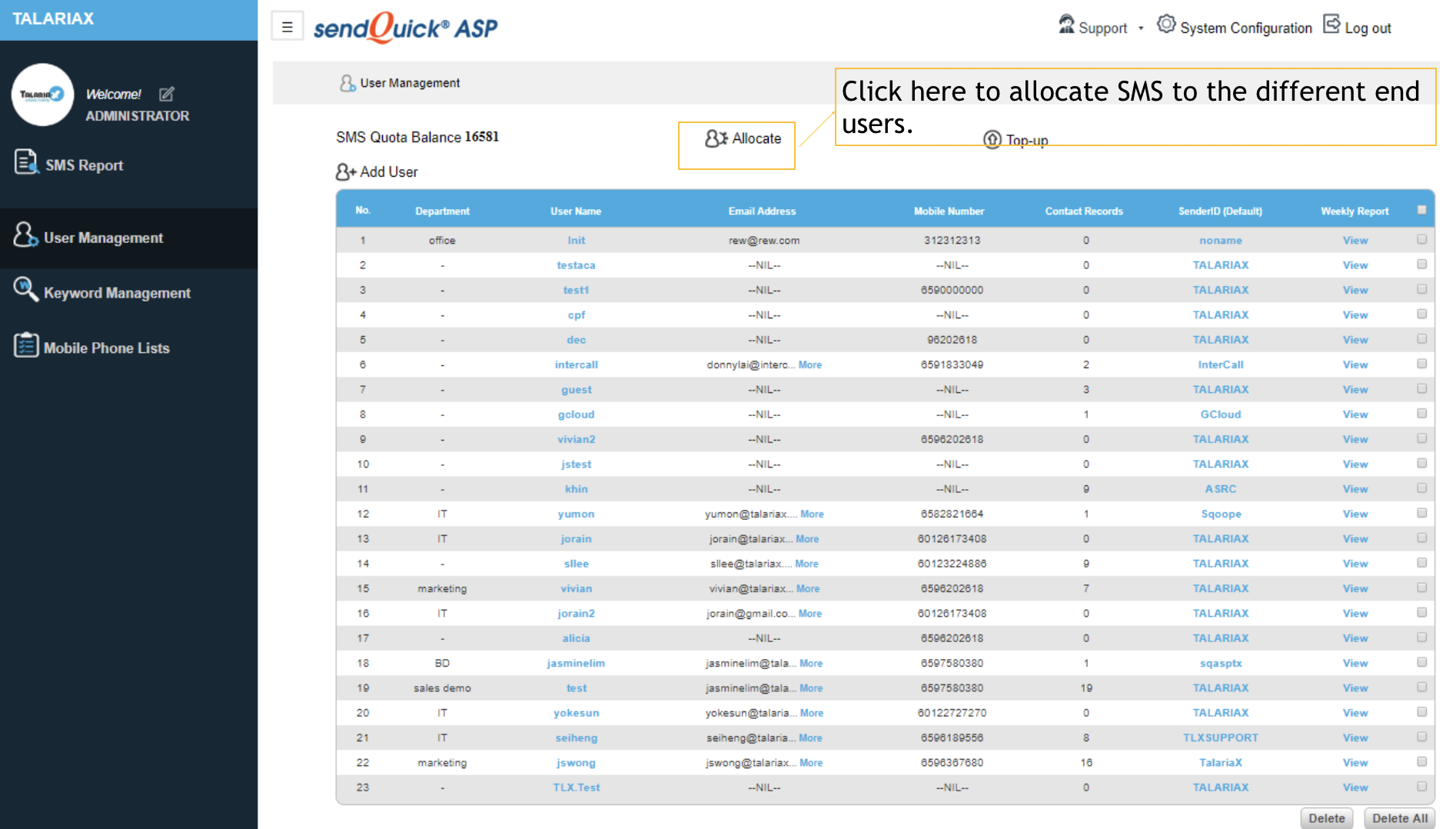Click the Talariax profile avatar
The height and width of the screenshot is (829, 1456).
point(42,95)
